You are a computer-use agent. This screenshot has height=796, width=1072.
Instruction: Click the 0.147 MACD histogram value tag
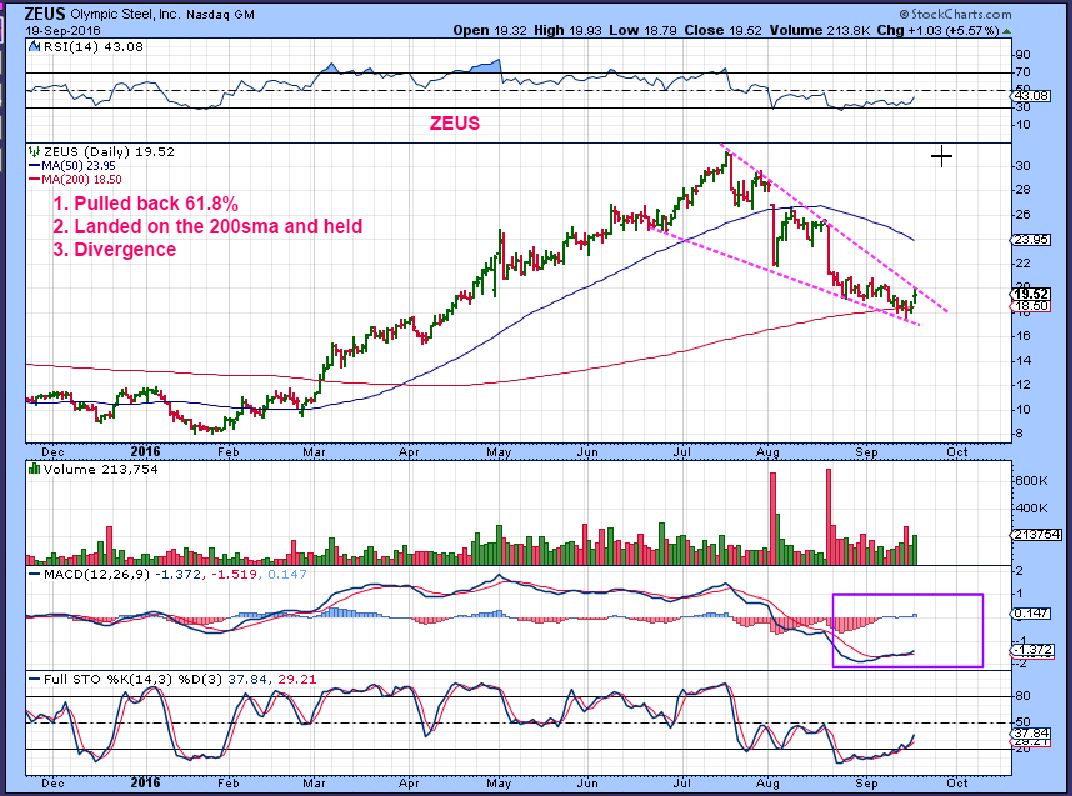[x=1032, y=613]
